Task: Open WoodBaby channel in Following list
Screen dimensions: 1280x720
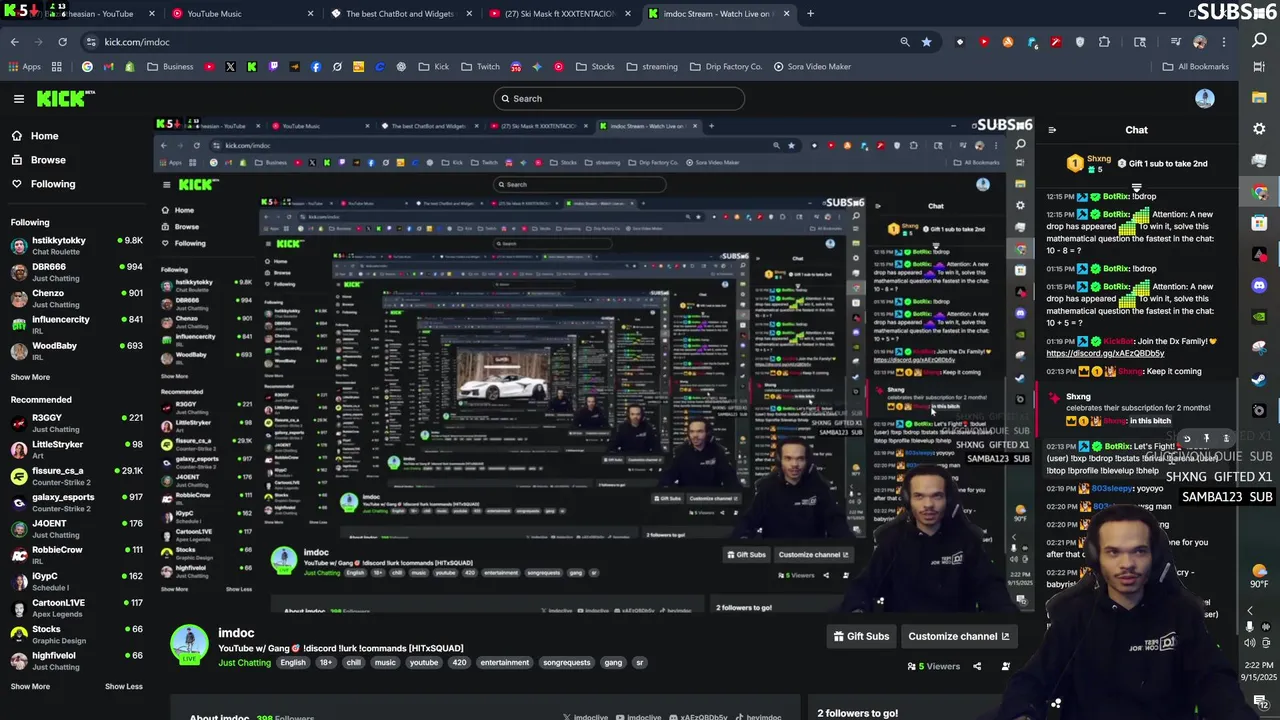Action: (77, 350)
